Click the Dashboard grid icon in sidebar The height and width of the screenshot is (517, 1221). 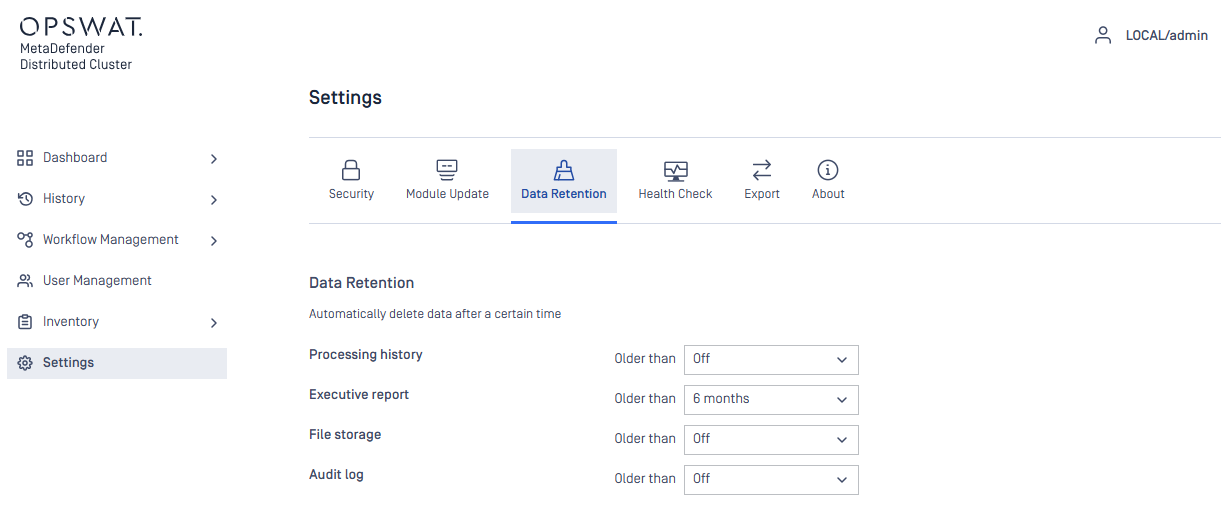coord(26,158)
